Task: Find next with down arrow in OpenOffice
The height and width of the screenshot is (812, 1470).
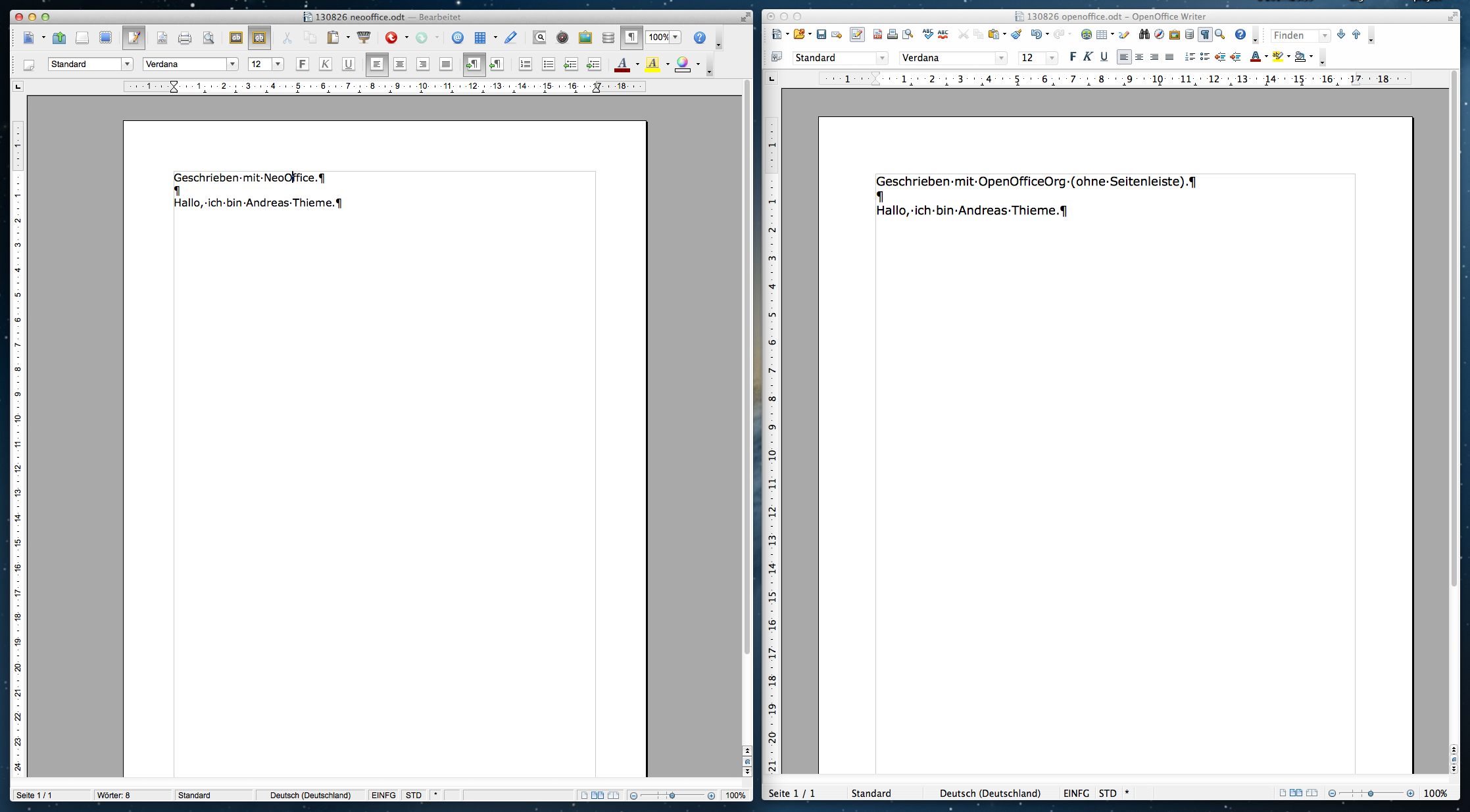Action: (x=1341, y=35)
